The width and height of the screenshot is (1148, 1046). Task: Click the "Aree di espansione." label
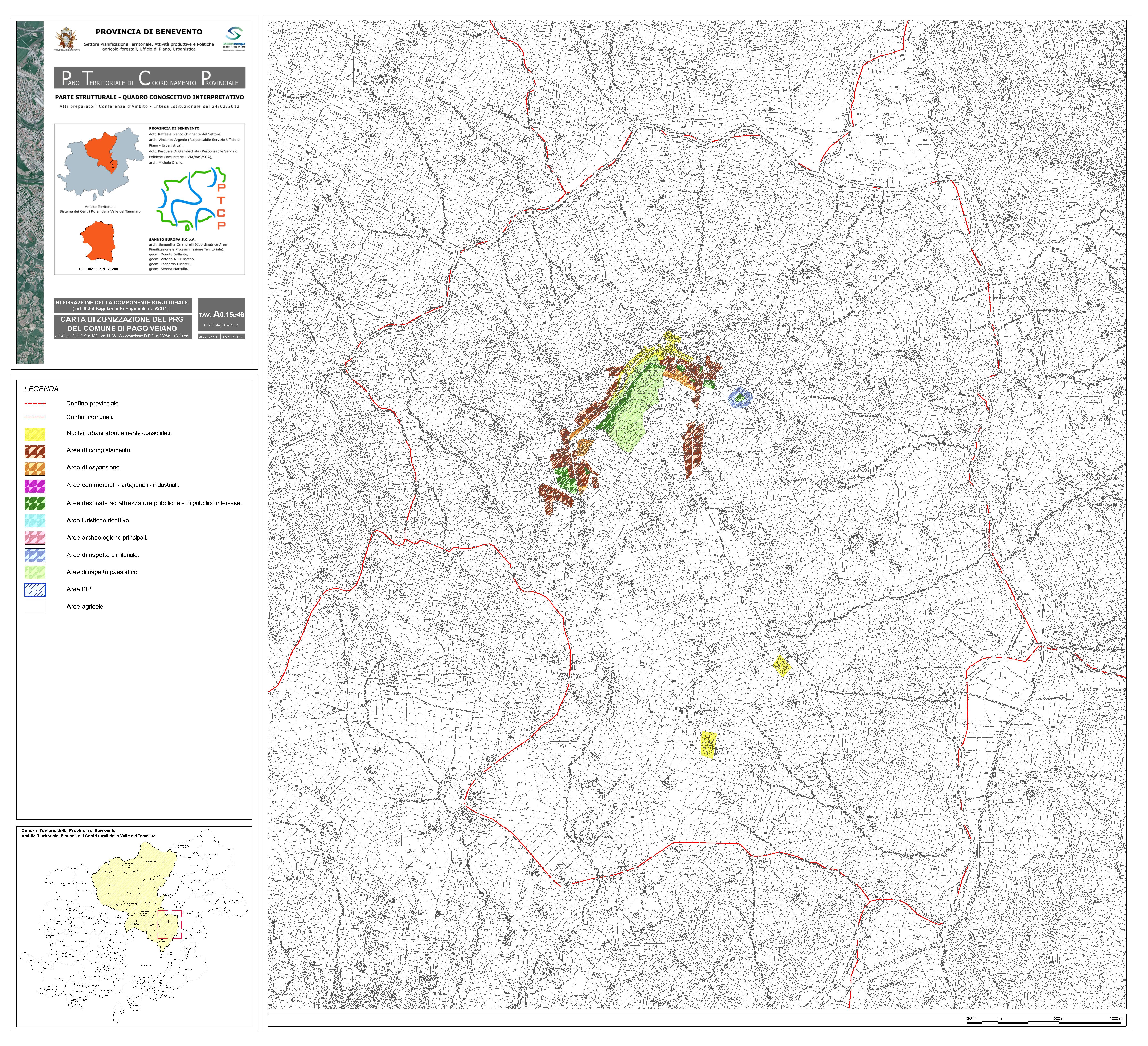tap(94, 468)
